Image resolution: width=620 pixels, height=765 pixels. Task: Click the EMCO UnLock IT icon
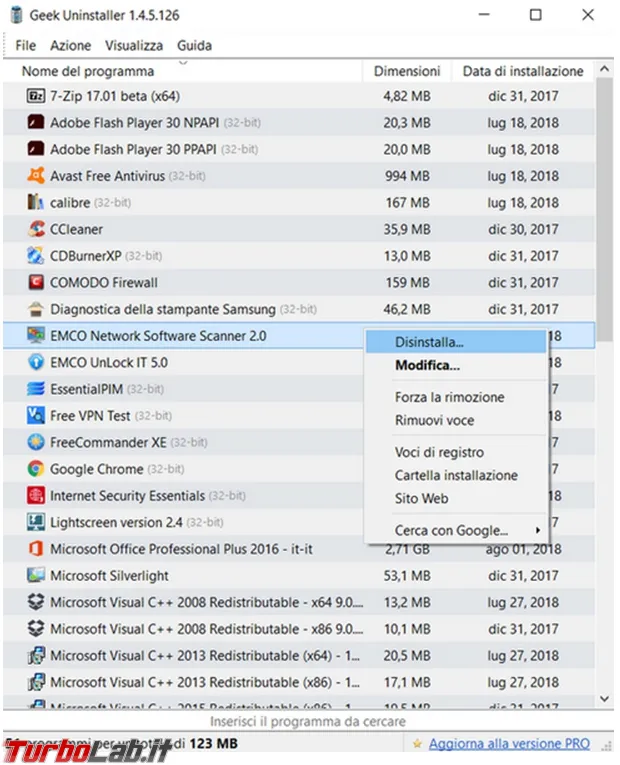pyautogui.click(x=36, y=362)
